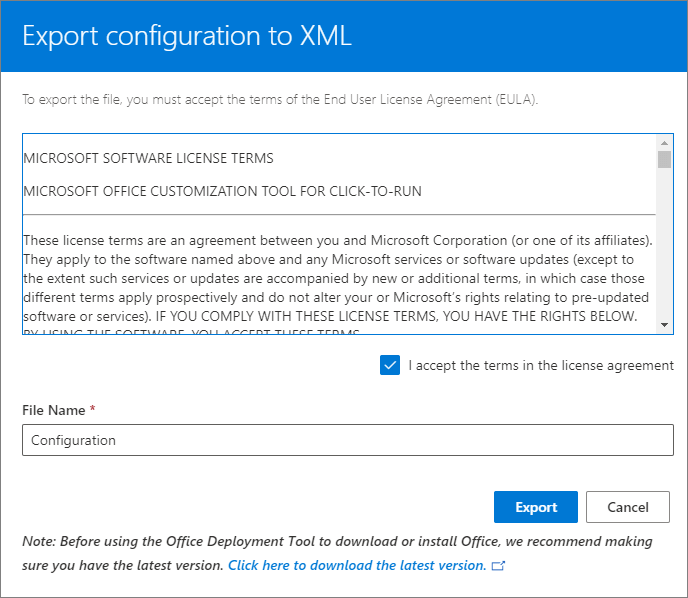Click the EULA scrollbar thumb
Image resolution: width=688 pixels, height=598 pixels.
click(x=664, y=160)
